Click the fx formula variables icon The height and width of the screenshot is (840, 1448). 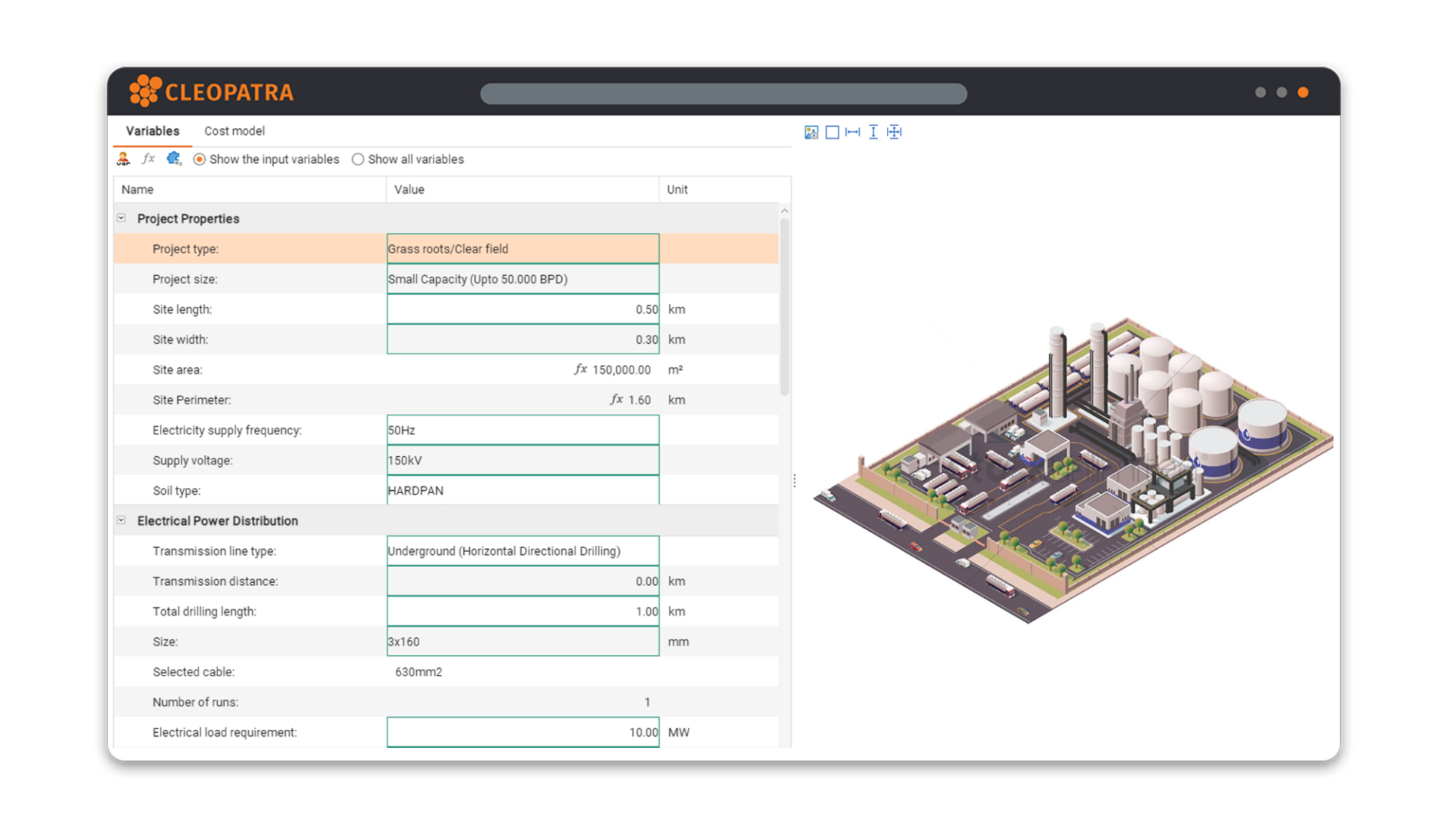click(x=148, y=159)
